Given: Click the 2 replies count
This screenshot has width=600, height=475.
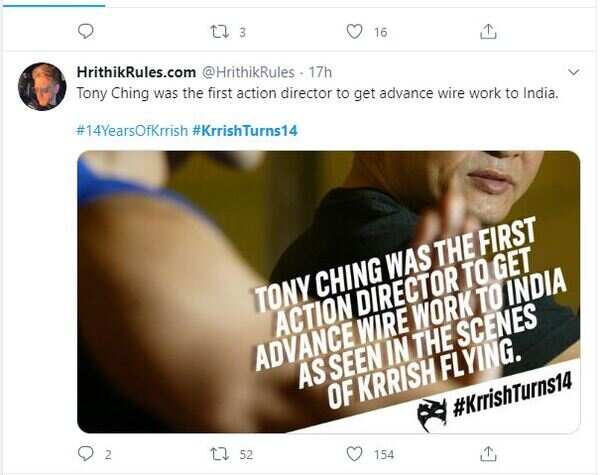Looking at the screenshot, I should [108, 455].
